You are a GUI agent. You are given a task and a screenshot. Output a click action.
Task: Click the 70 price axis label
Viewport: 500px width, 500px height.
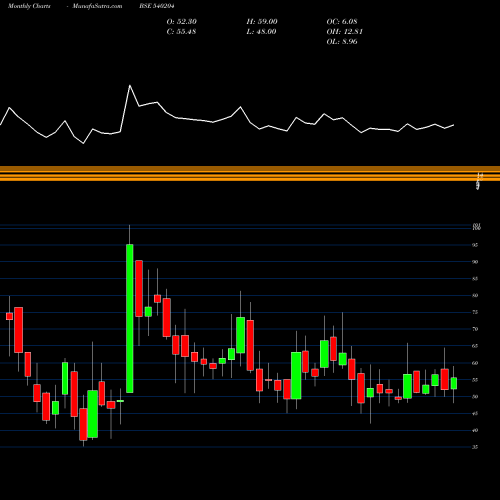click(475, 329)
